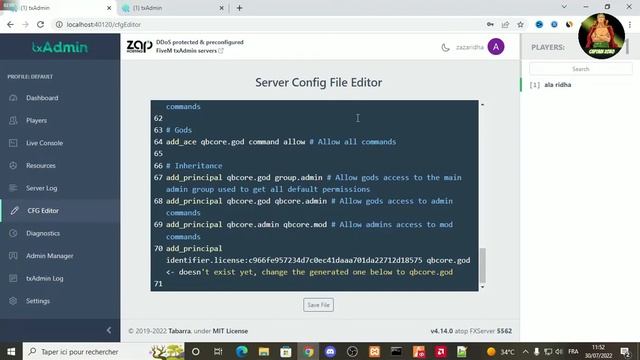Click the Save File button
Viewport: 640px width, 360px height.
coord(318,305)
